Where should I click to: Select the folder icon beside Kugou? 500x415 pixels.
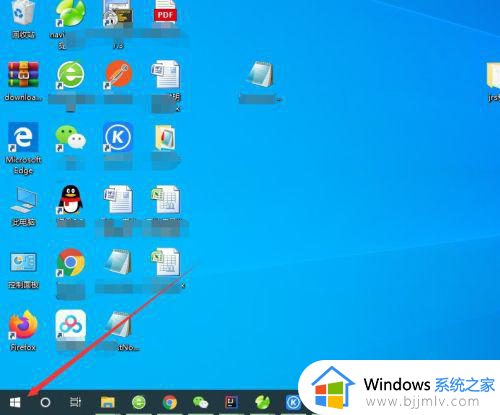click(x=165, y=137)
